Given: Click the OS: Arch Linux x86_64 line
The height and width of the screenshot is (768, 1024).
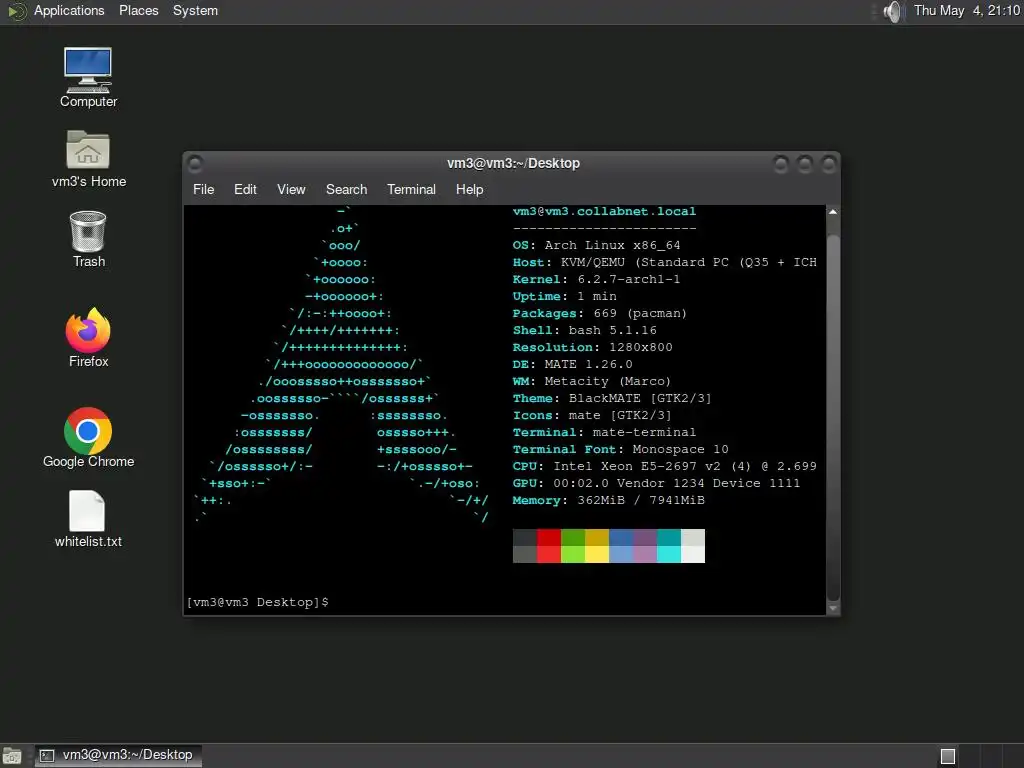Looking at the screenshot, I should pos(596,246).
